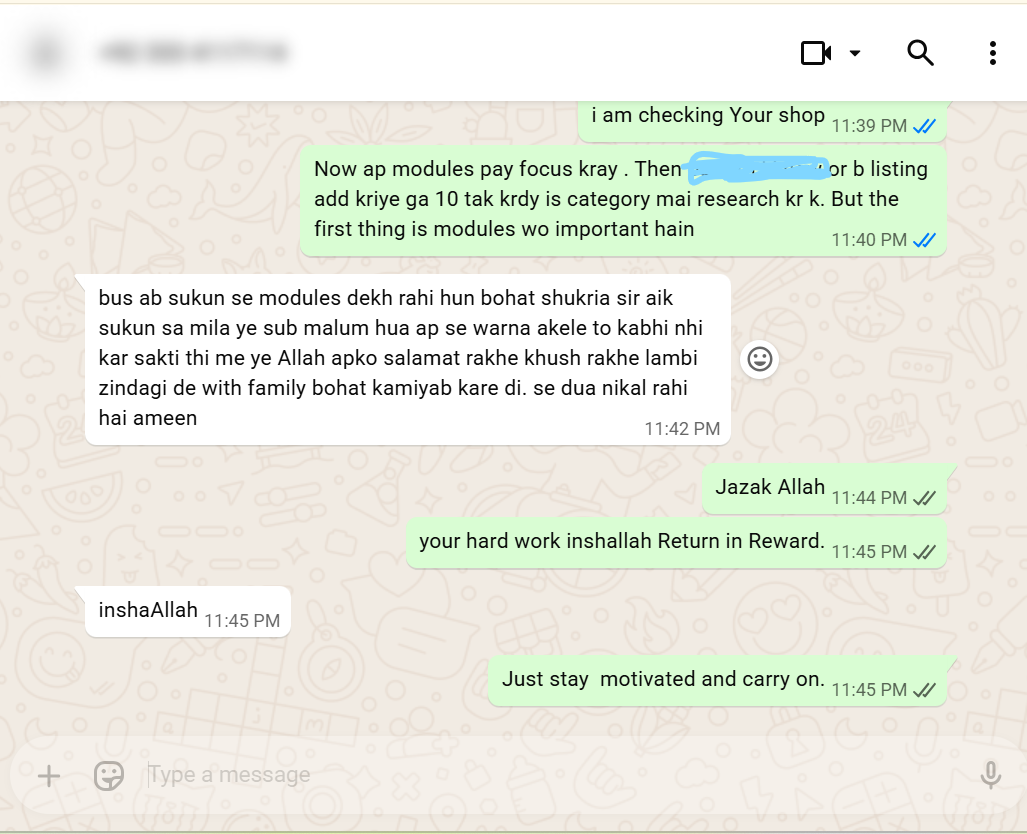Select 'Just stay motivated and carry on' message
The image size is (1027, 834).
718,681
